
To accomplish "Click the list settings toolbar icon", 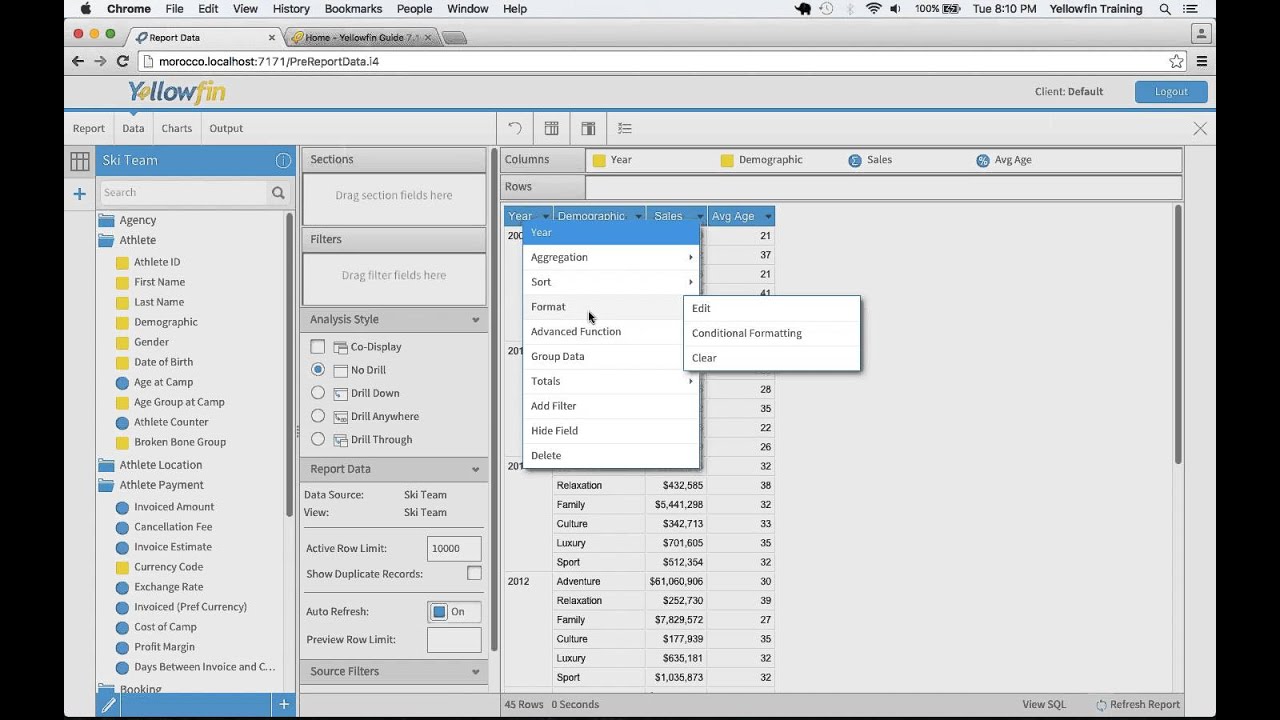I will 625,128.
